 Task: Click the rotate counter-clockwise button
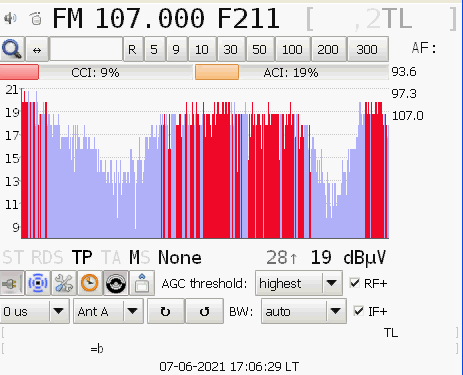tap(204, 311)
